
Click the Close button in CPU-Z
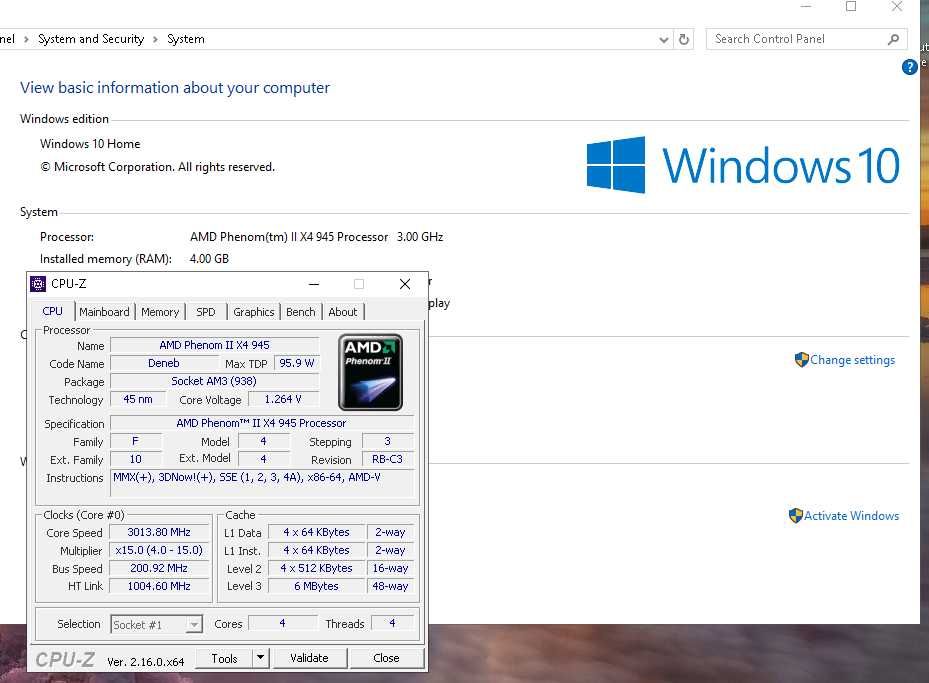386,658
